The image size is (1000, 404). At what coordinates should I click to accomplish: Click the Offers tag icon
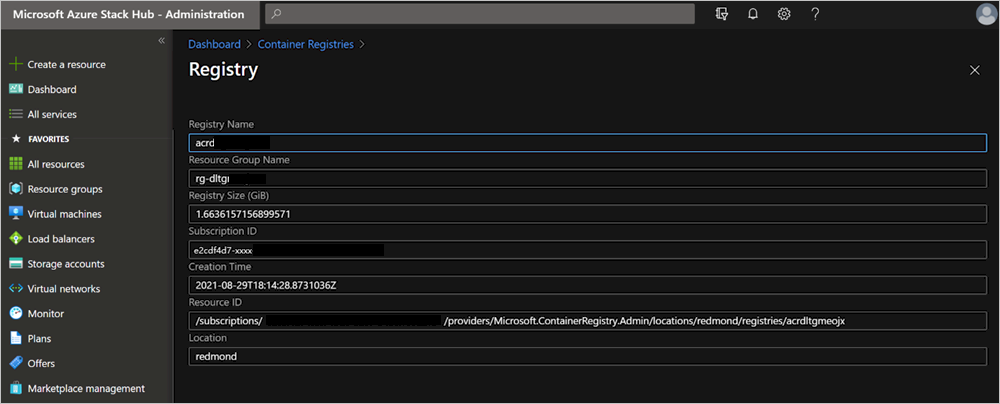coord(16,363)
